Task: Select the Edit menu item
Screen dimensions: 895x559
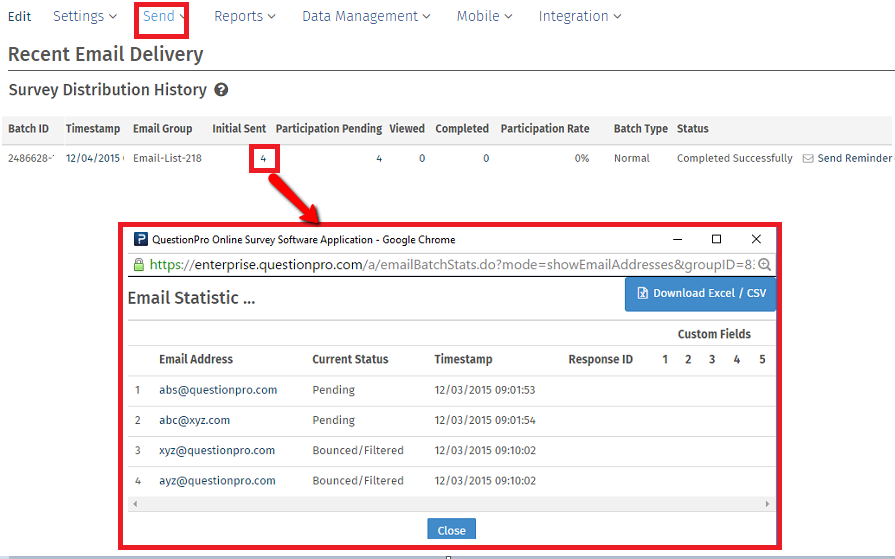Action: (19, 16)
